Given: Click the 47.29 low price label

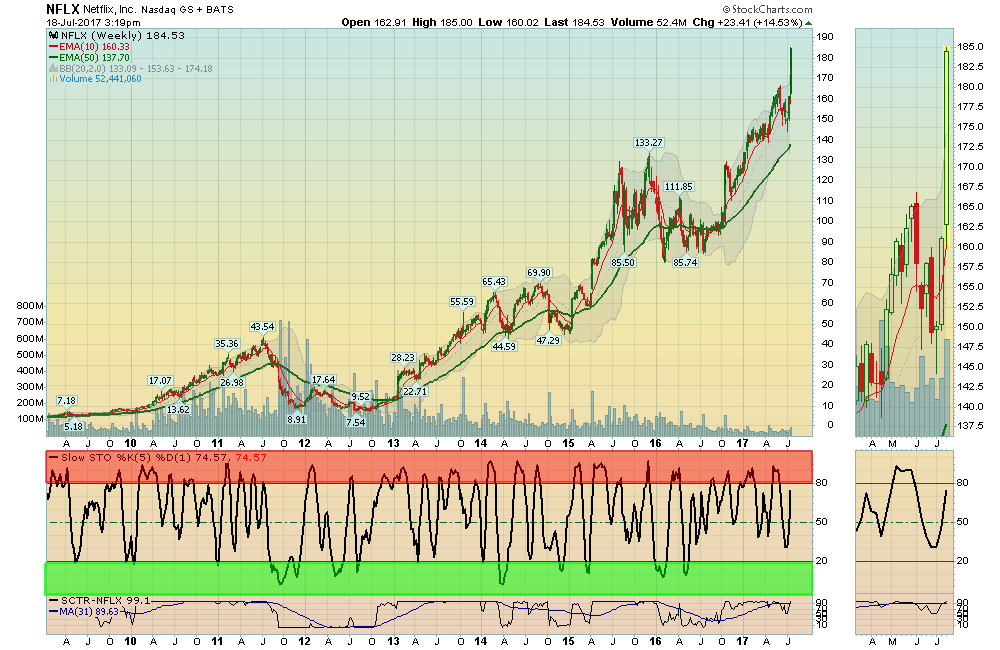Looking at the screenshot, I should point(548,341).
